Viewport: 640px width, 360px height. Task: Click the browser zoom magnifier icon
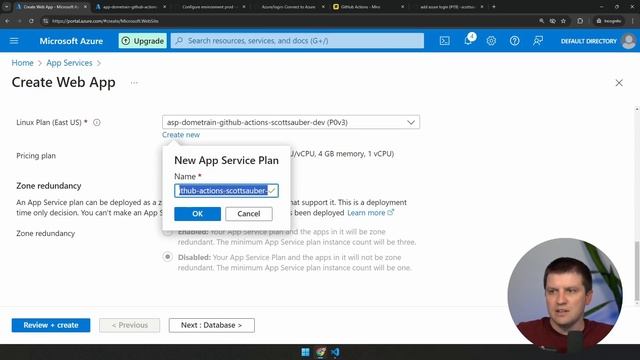541,21
